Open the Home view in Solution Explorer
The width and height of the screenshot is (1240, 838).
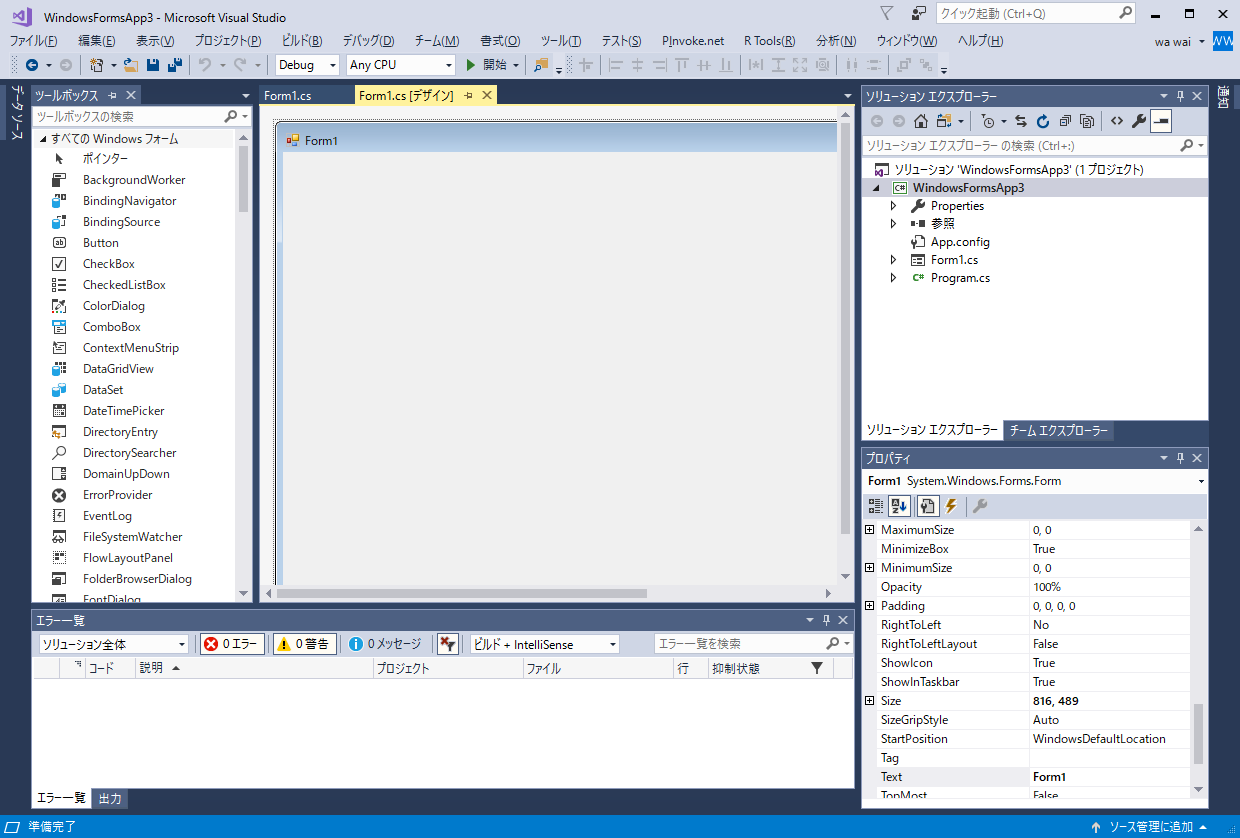point(920,121)
